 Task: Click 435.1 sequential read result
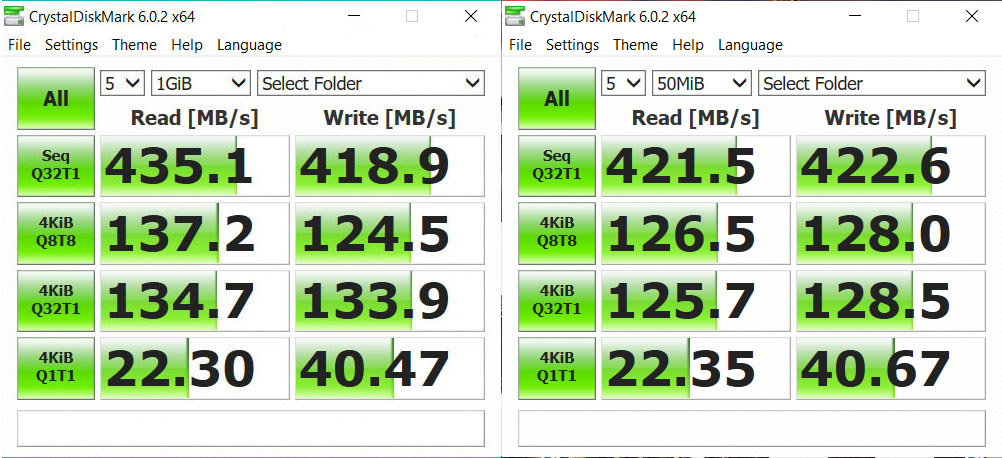[195, 165]
